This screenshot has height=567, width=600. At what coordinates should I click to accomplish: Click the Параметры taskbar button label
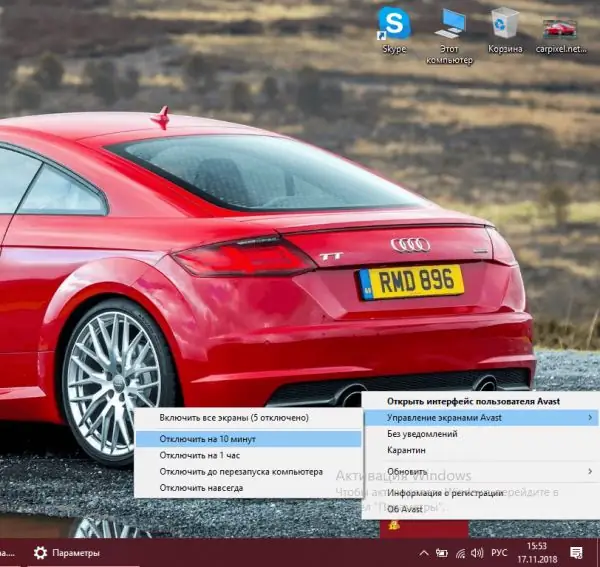(76, 553)
